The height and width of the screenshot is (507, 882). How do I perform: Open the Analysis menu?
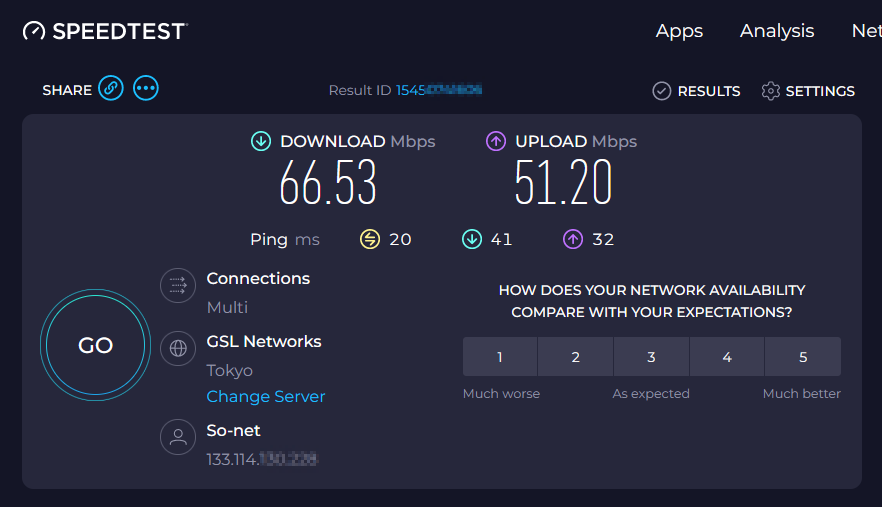click(777, 31)
